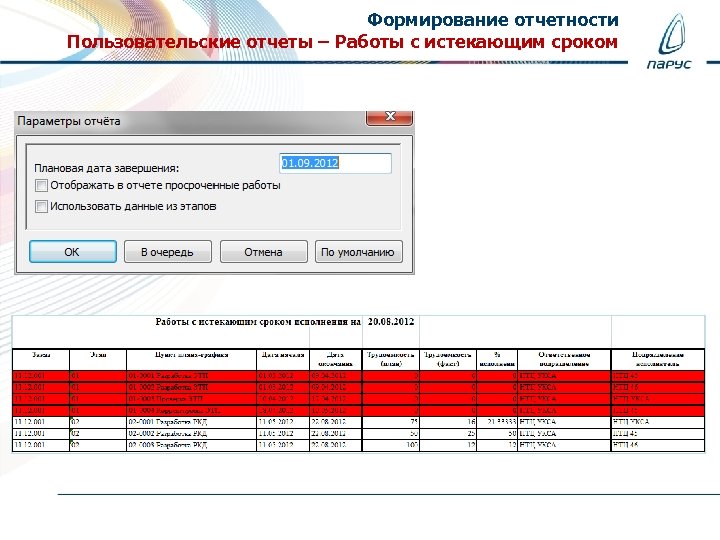The width and height of the screenshot is (720, 540).
Task: Enable 'Отображать в отчете просроченные работы' checkbox
Action: [41, 186]
